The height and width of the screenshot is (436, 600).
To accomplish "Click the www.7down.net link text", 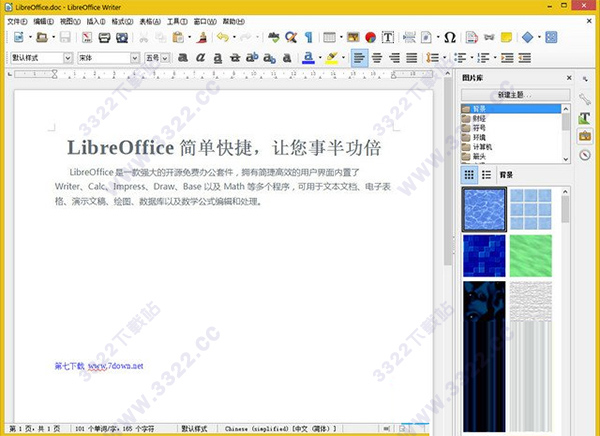I will [x=116, y=366].
